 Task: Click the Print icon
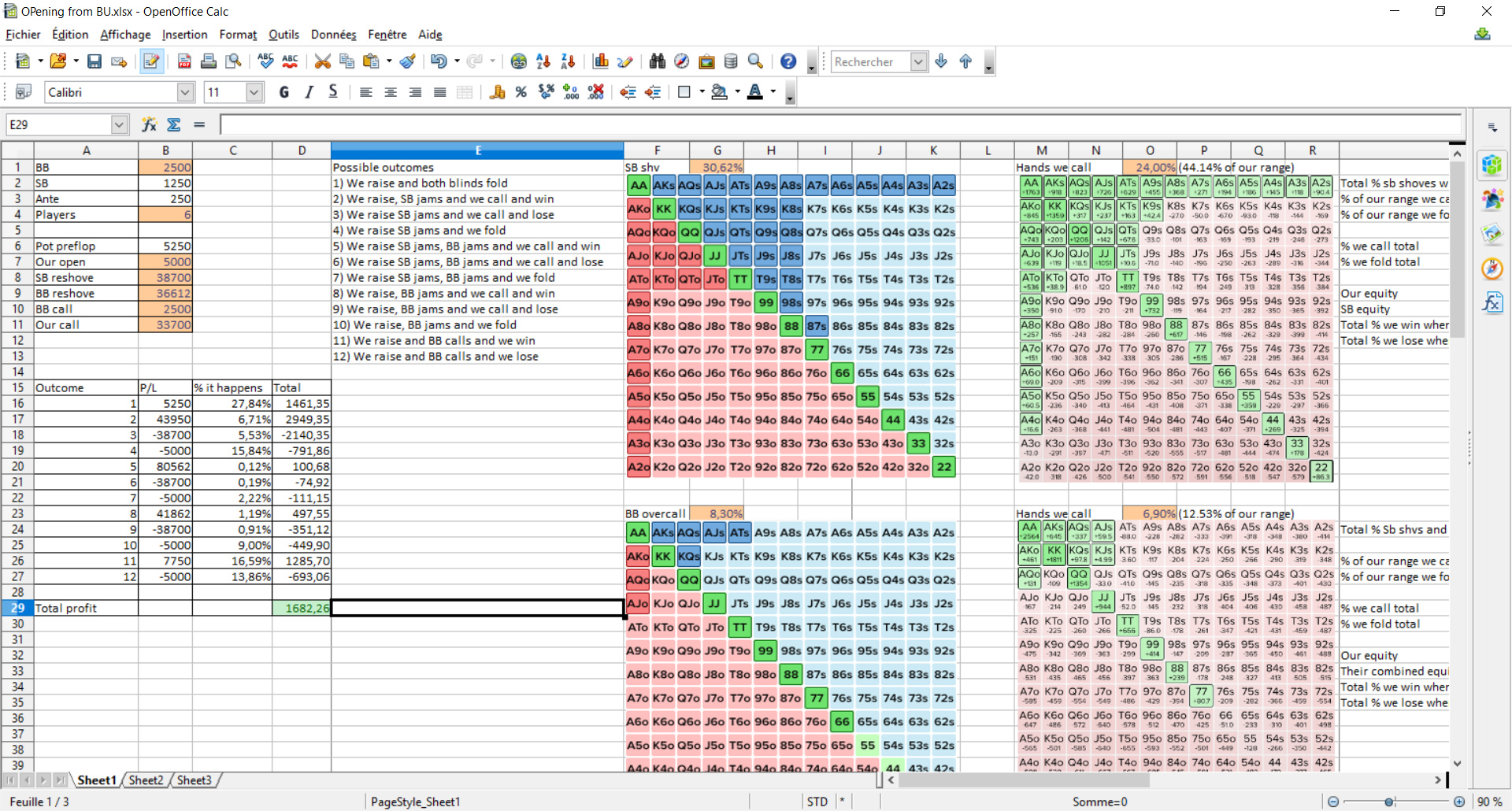(209, 61)
